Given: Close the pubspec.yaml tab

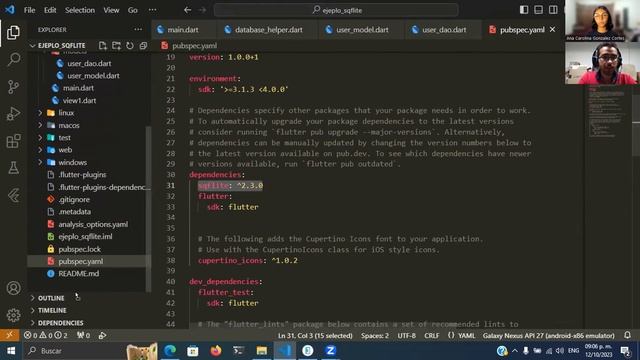Looking at the screenshot, I should tap(552, 29).
